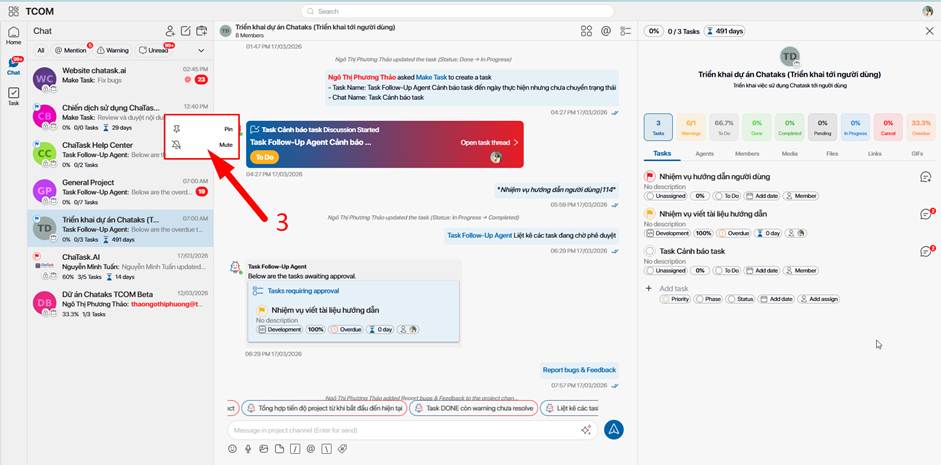Select the All chat filter
This screenshot has height=465, width=941.
(x=41, y=50)
